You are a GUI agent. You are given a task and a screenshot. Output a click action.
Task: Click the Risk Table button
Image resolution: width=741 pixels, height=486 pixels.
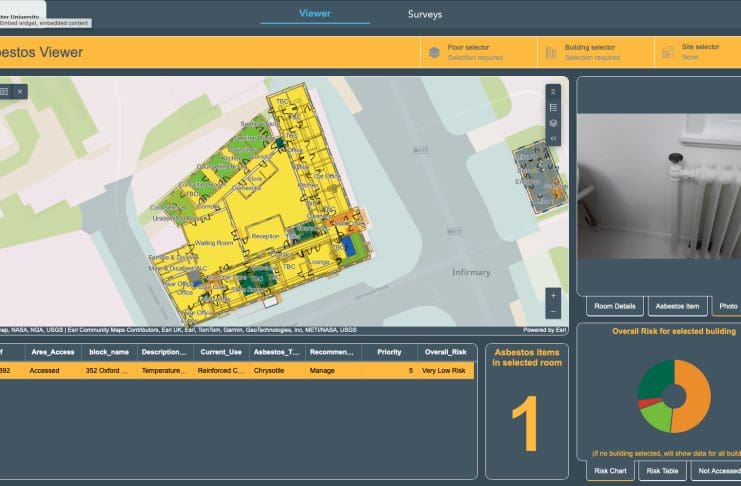(x=663, y=470)
